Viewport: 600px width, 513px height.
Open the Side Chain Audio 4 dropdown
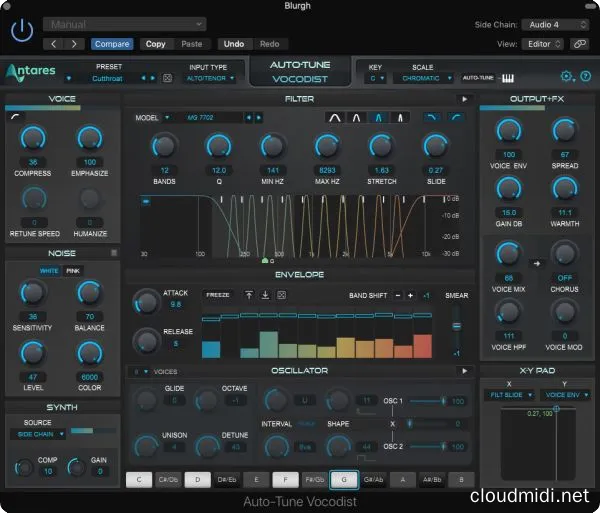pos(558,24)
